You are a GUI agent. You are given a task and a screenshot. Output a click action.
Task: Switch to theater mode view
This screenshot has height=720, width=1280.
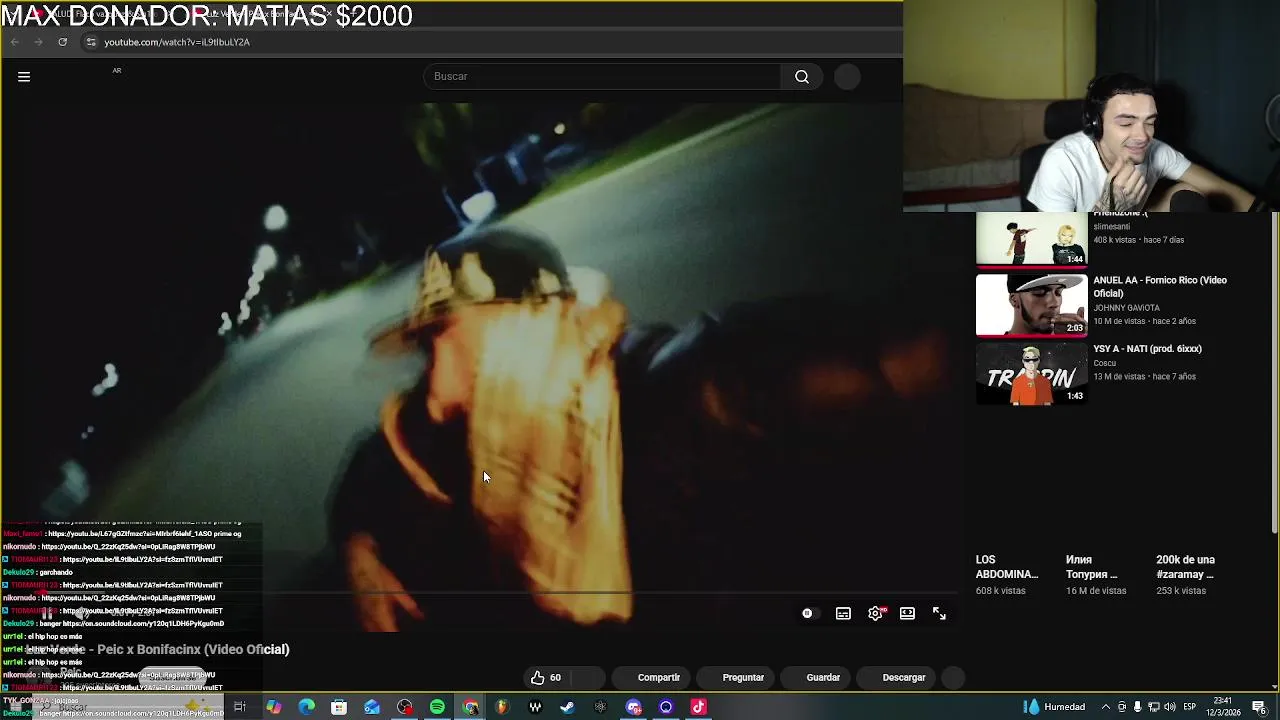coord(907,613)
